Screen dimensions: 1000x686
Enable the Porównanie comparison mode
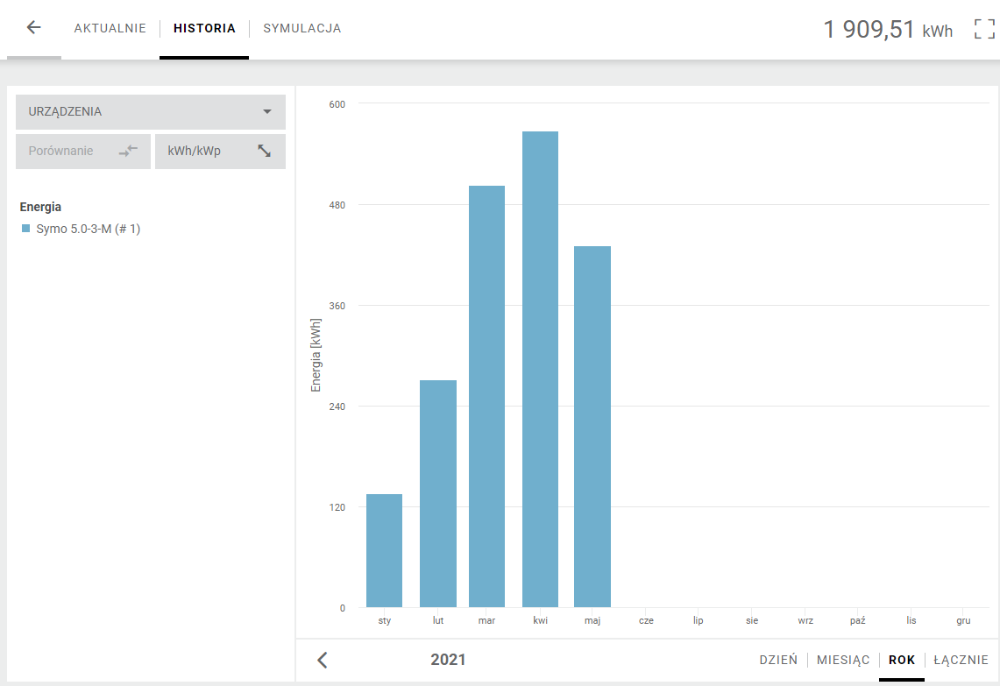[x=83, y=151]
